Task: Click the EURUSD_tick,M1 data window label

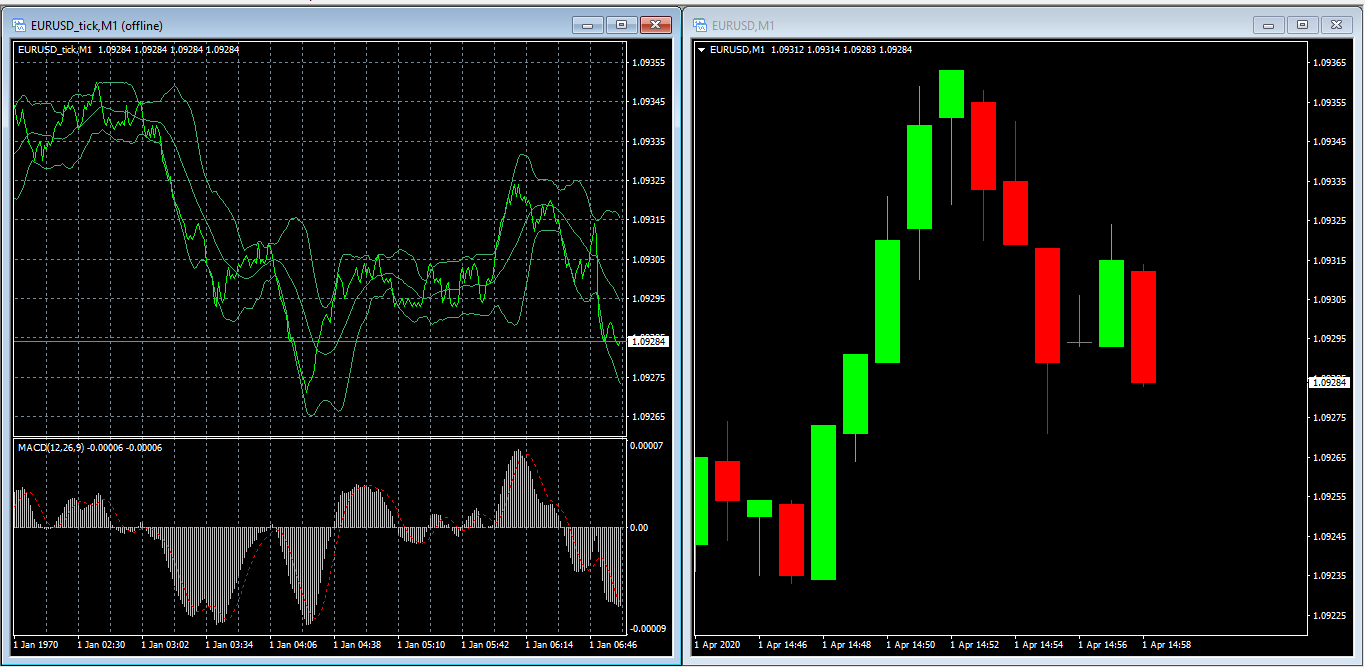Action: point(55,48)
